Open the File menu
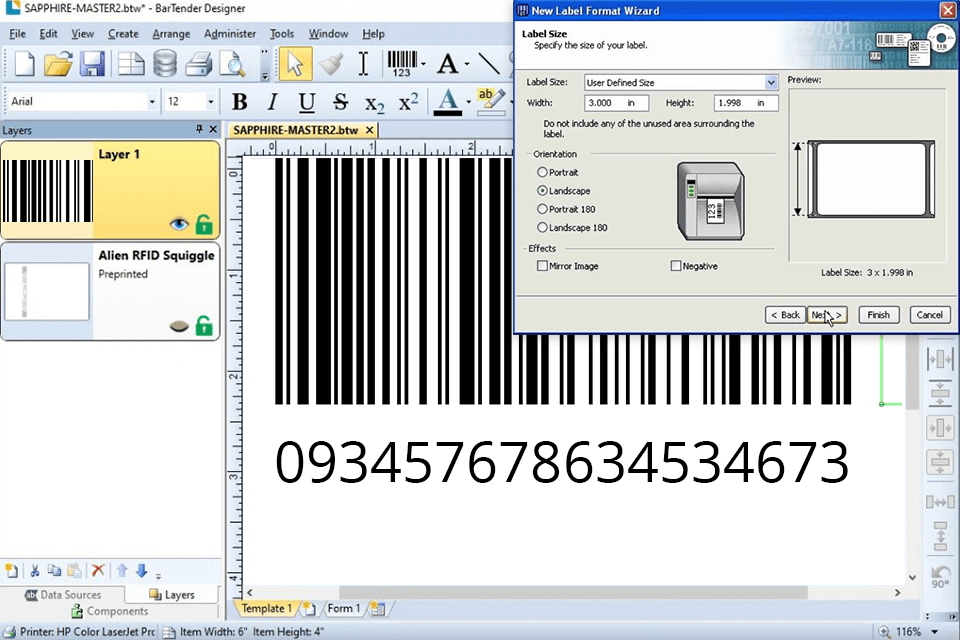 point(17,34)
